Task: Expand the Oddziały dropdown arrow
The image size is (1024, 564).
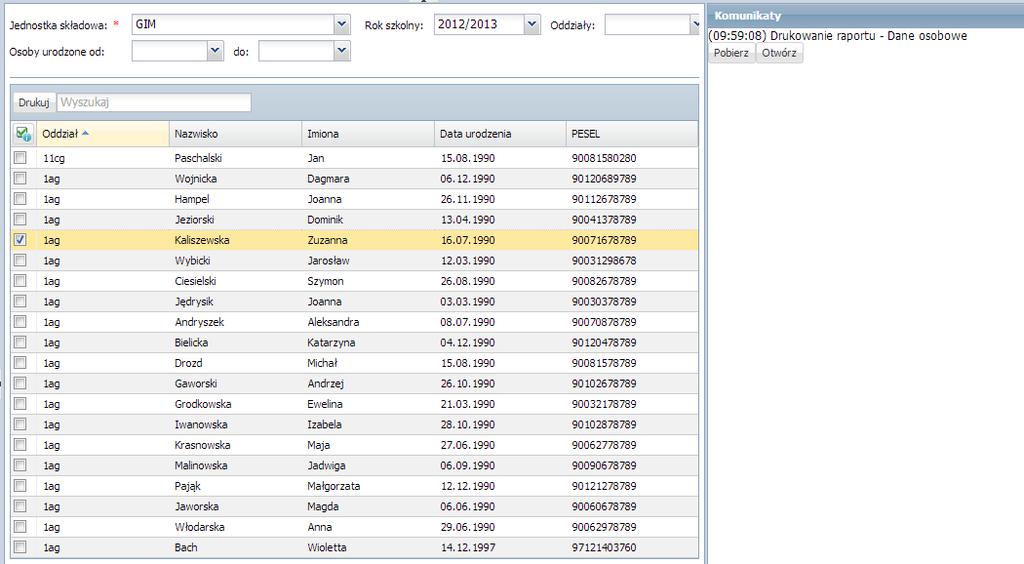Action: [x=695, y=25]
